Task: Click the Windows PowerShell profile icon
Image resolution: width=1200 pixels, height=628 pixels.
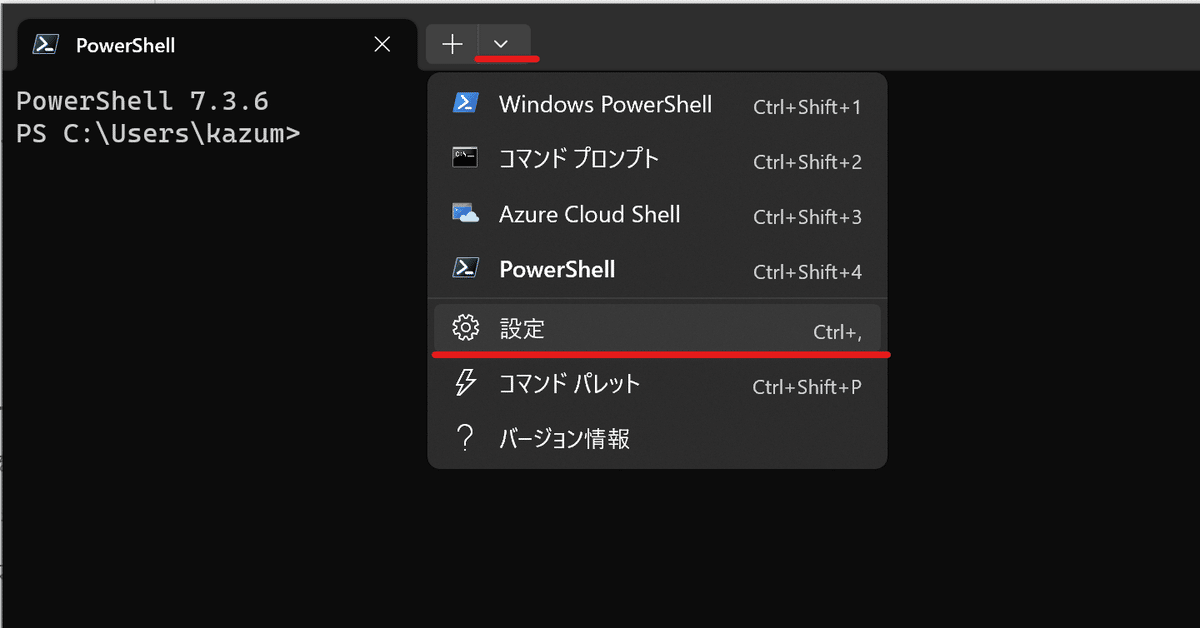Action: click(x=464, y=104)
